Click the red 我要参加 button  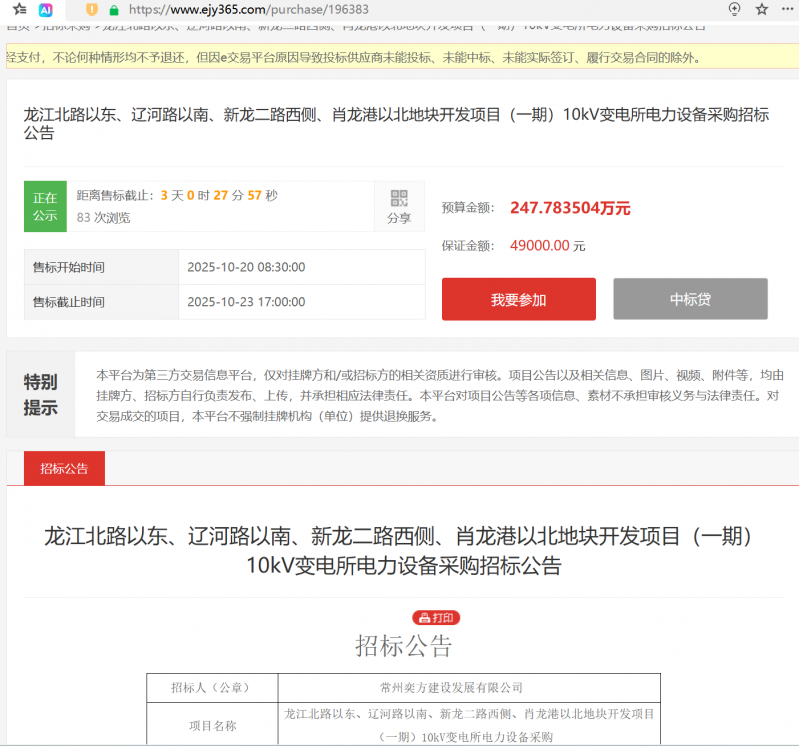point(518,299)
